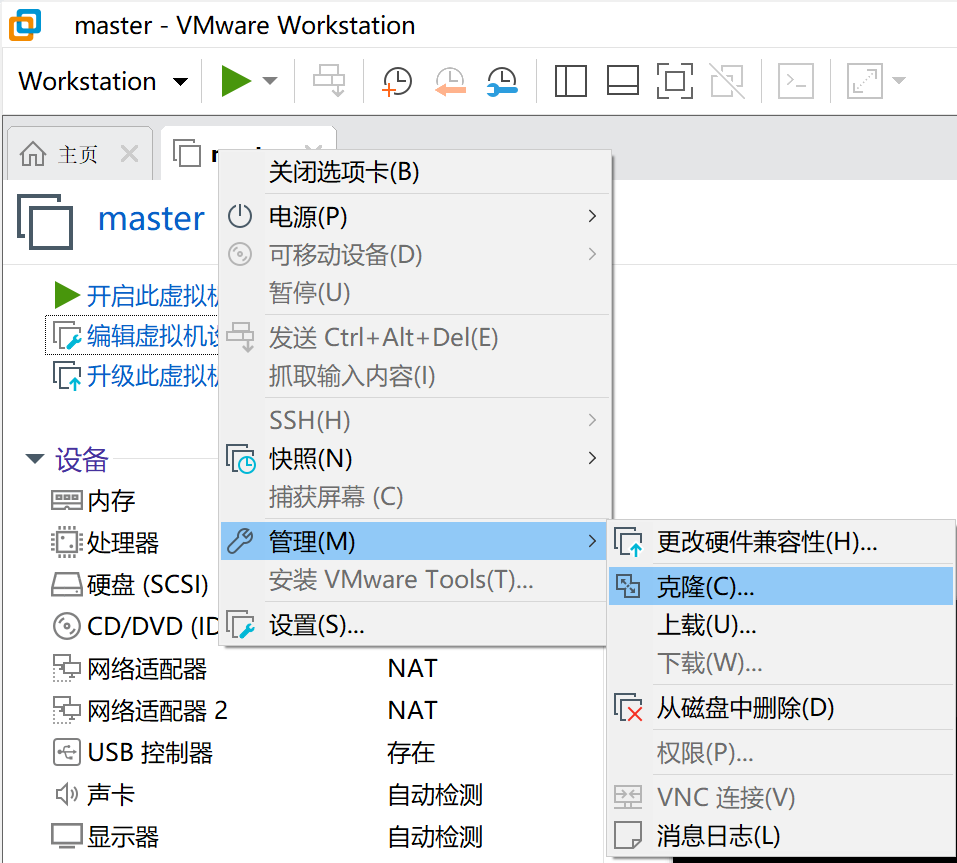The width and height of the screenshot is (957, 863).
Task: Choose 关闭选项卡(B) in context menu
Action: click(x=416, y=172)
